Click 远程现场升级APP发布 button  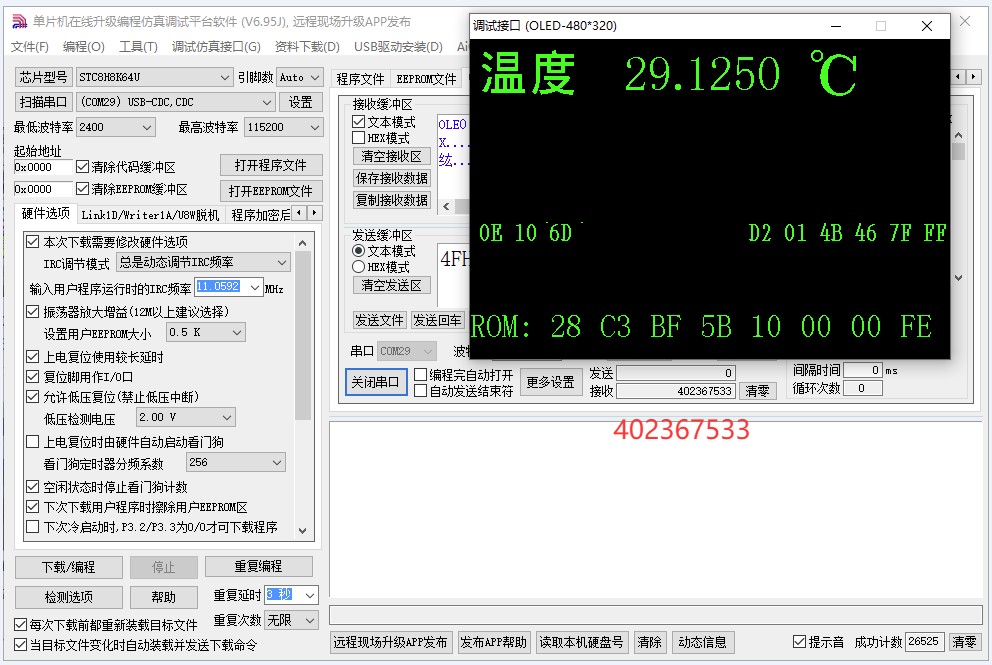pos(390,642)
